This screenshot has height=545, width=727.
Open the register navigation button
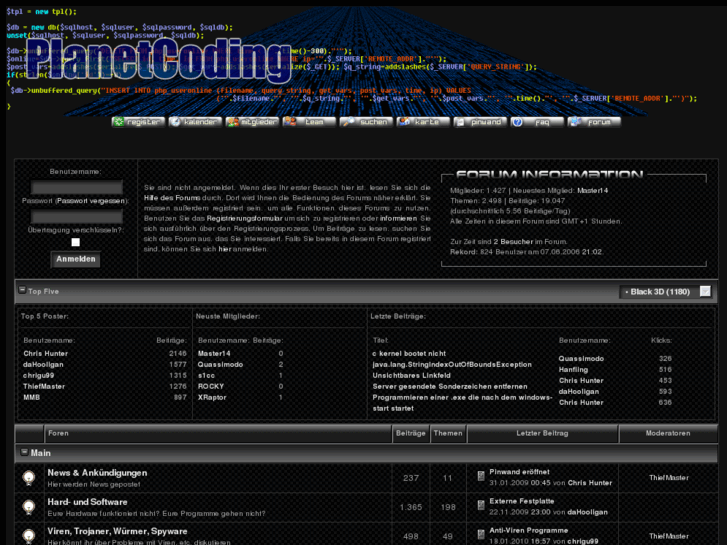point(138,122)
